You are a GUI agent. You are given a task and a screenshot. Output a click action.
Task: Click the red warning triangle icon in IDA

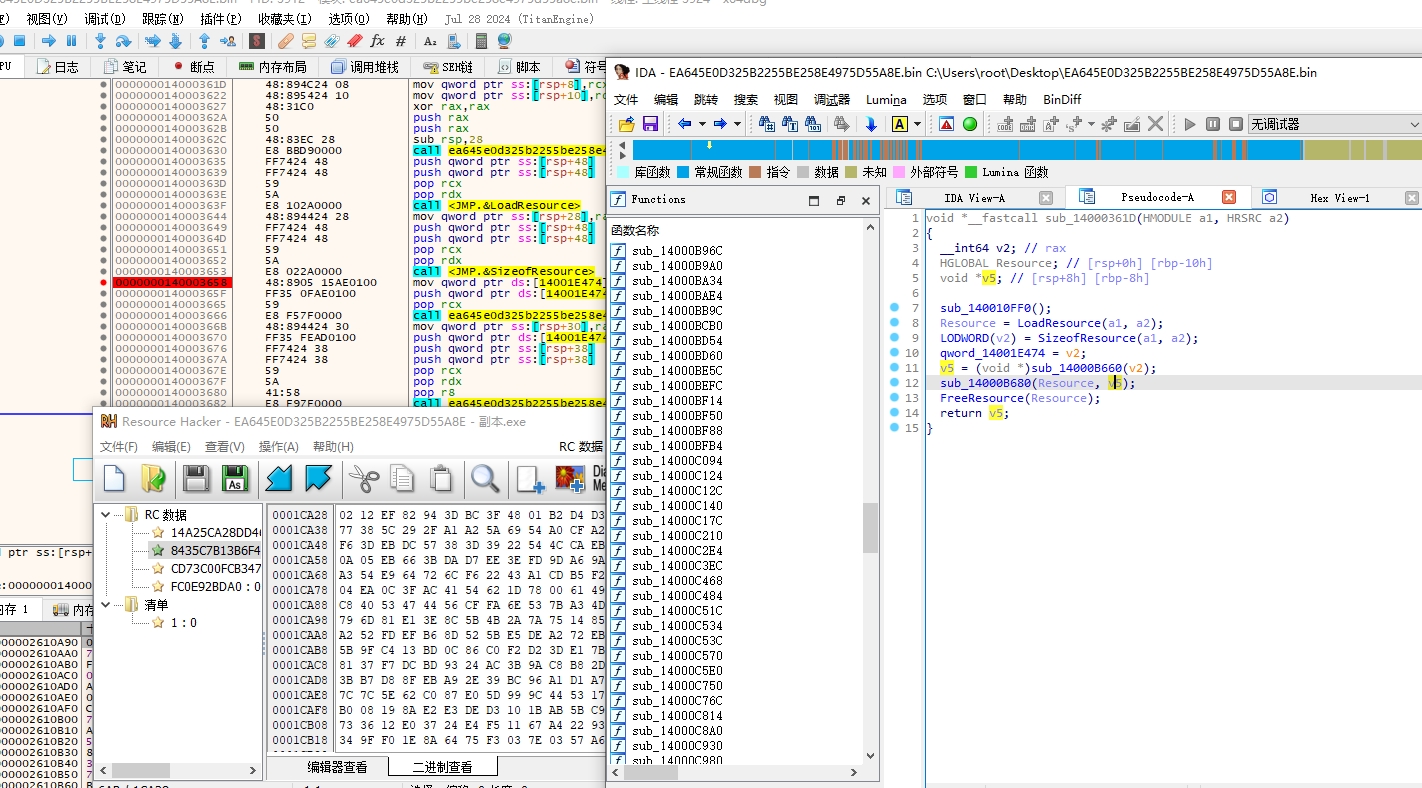[x=946, y=124]
